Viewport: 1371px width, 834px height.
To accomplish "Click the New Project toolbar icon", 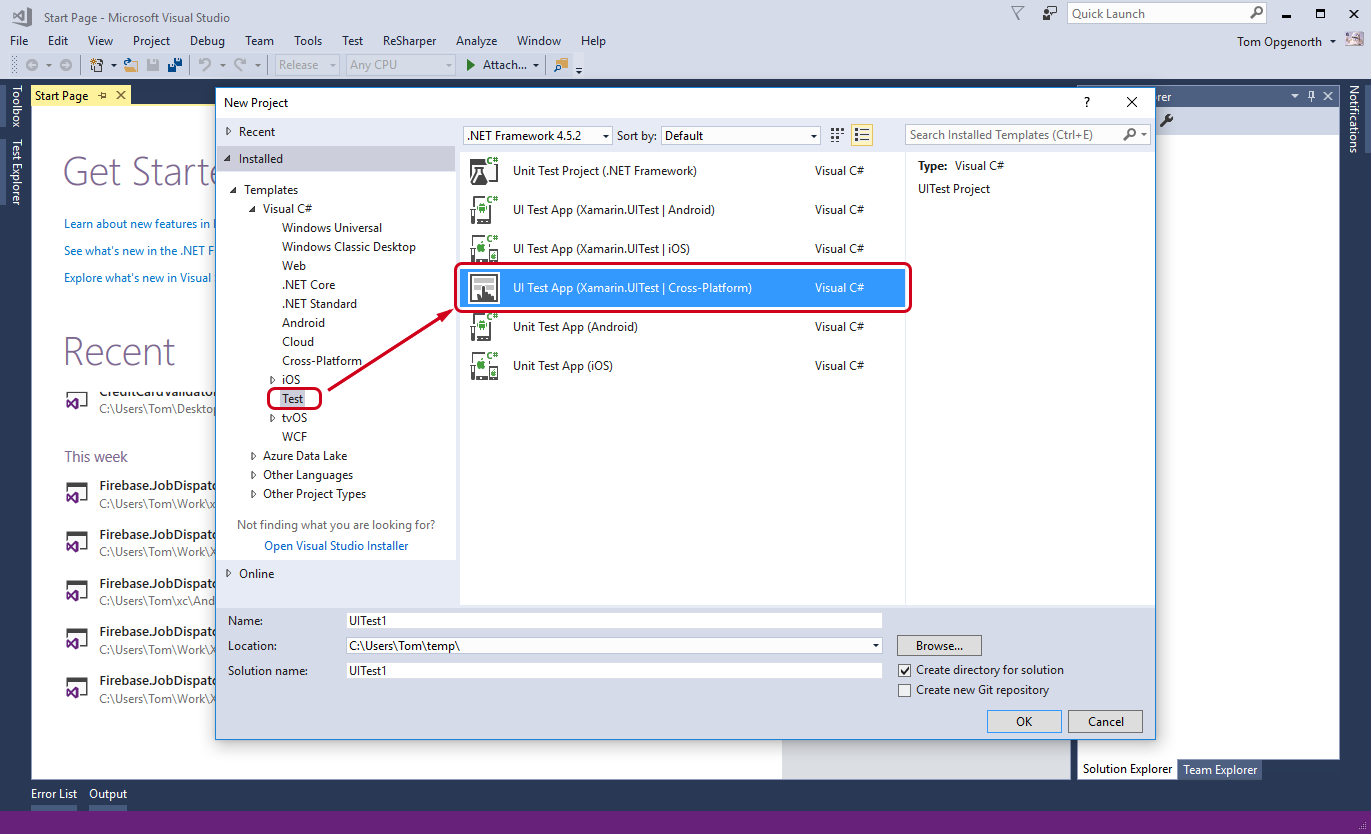I will [x=97, y=65].
